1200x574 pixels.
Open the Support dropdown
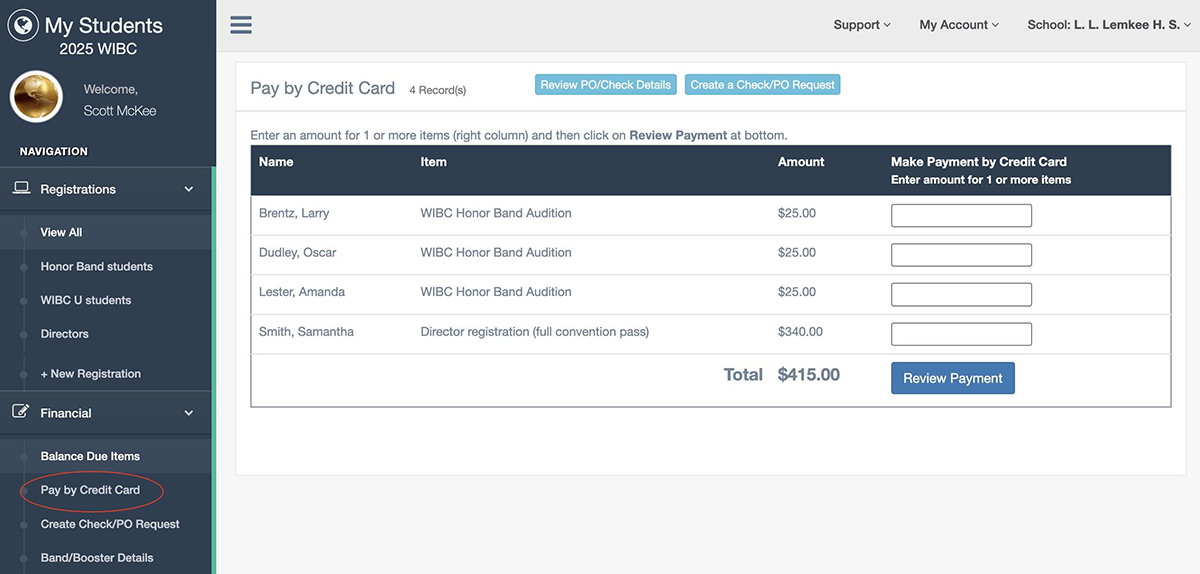pyautogui.click(x=861, y=25)
